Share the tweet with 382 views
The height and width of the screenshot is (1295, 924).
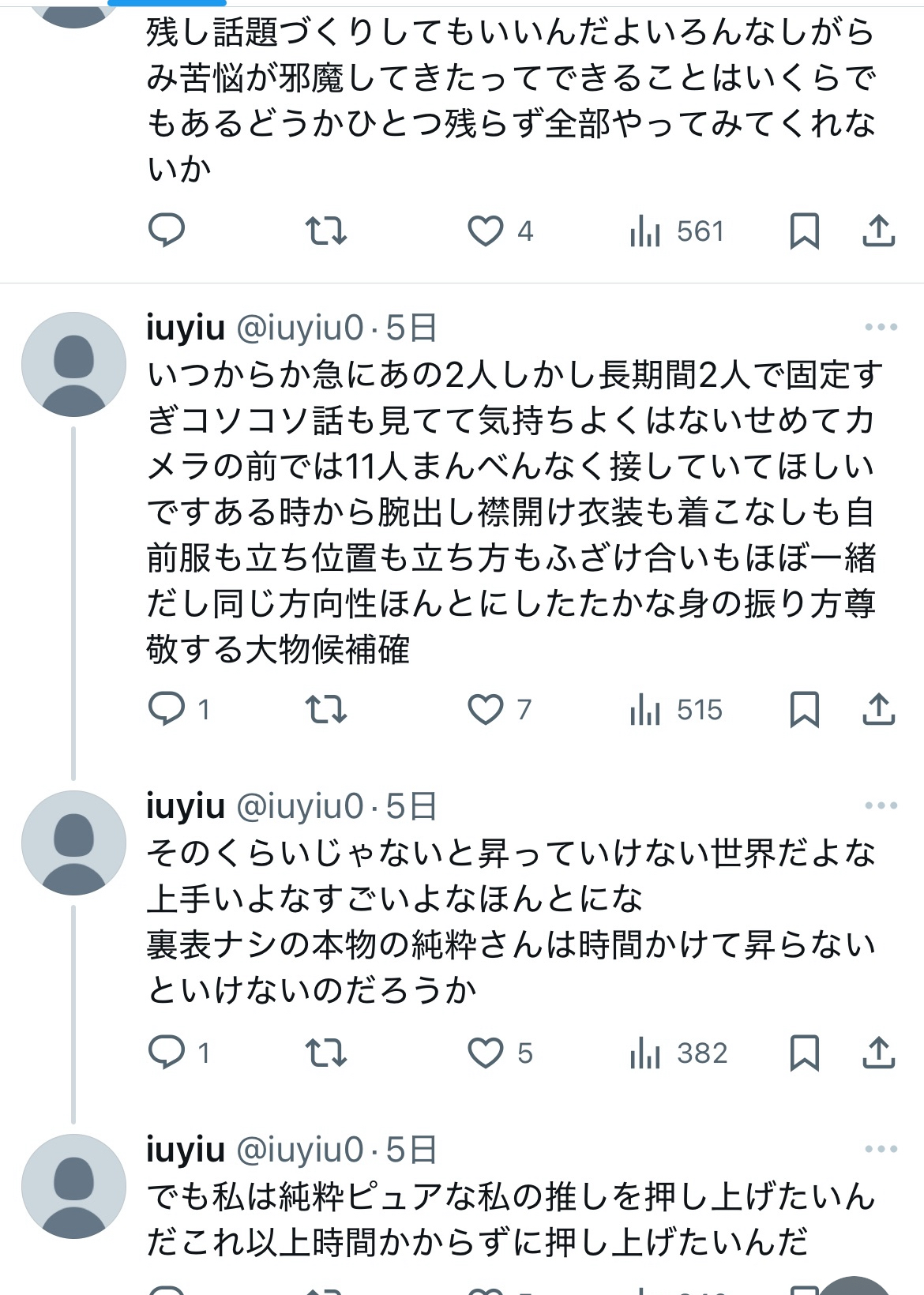(878, 1053)
